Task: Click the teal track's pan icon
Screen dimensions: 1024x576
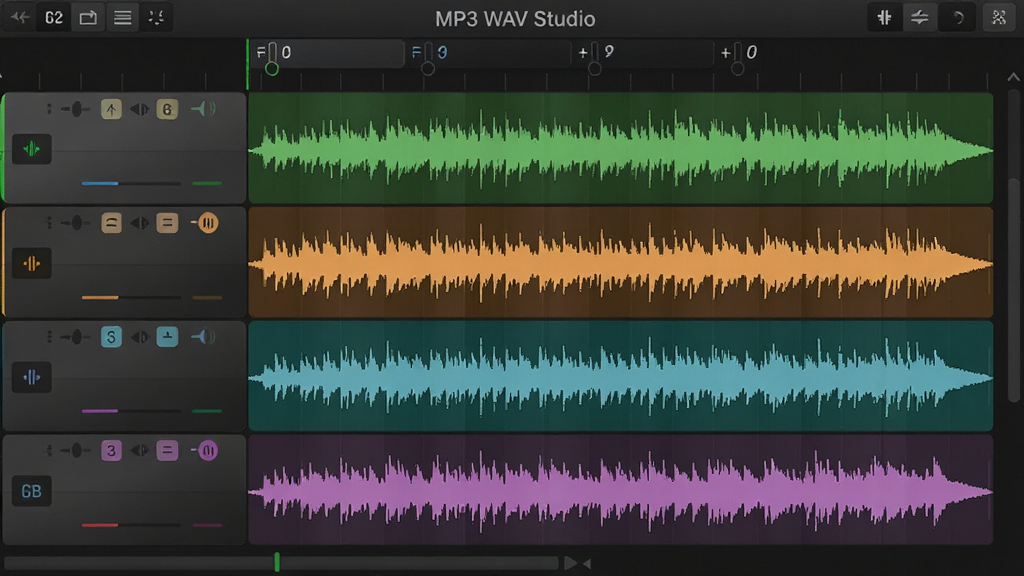Action: click(x=139, y=337)
